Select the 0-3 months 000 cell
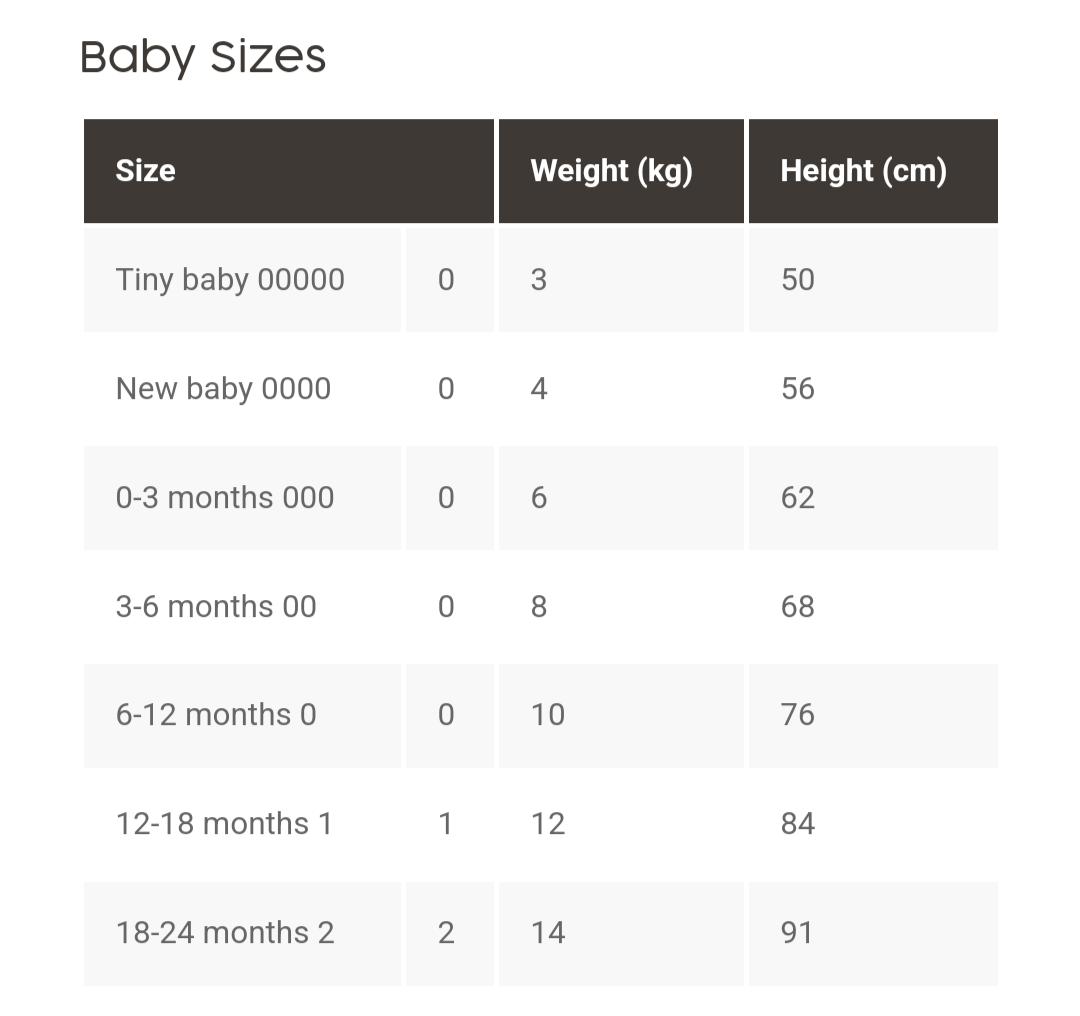The image size is (1080, 1016). coord(225,498)
